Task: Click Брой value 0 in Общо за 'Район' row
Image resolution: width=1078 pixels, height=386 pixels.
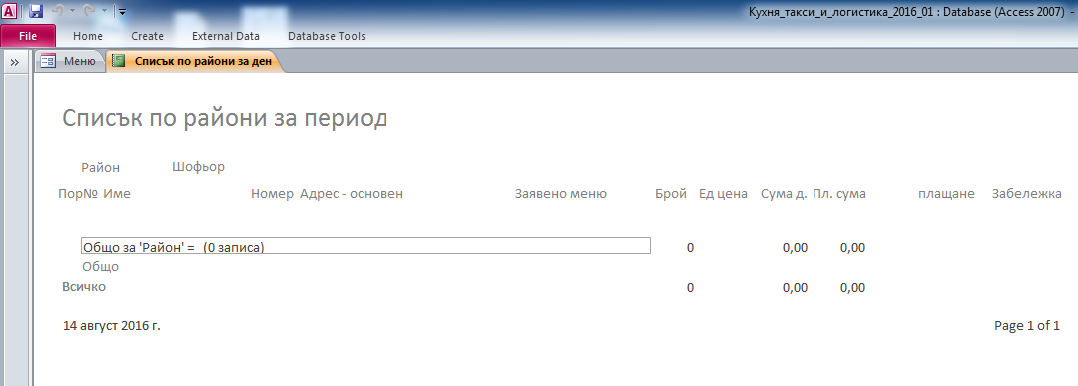Action: pos(690,248)
